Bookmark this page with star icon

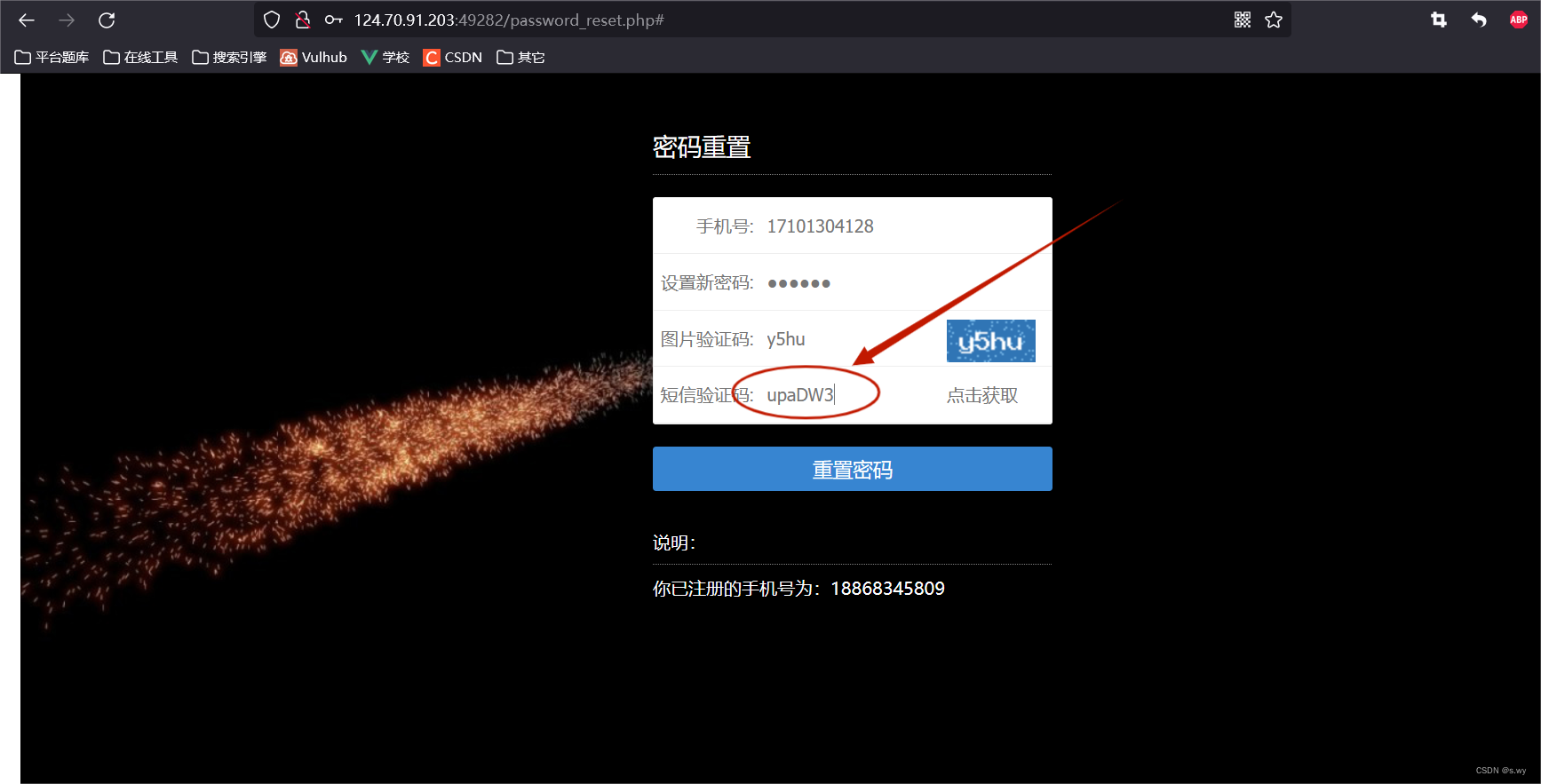(x=1274, y=20)
